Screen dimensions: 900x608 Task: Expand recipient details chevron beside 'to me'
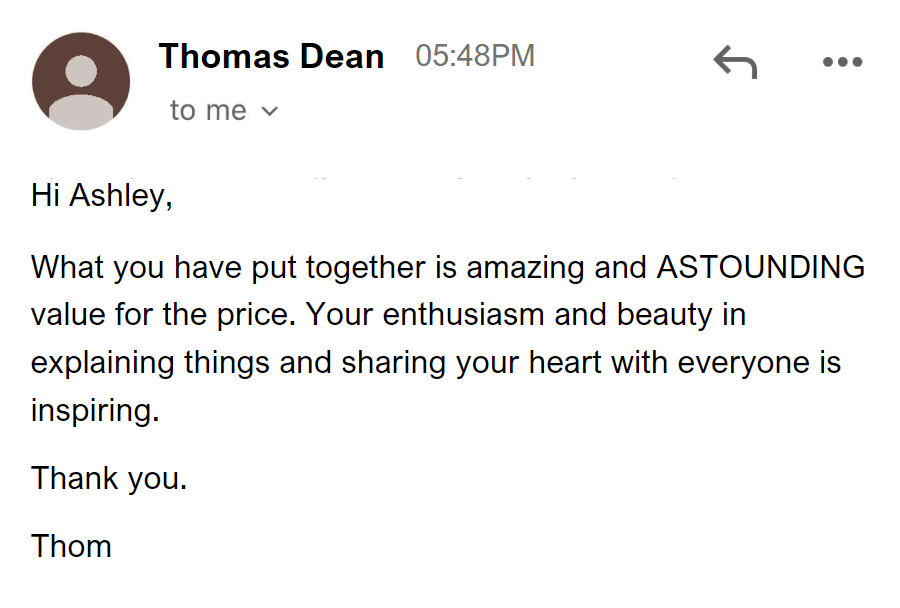(269, 112)
